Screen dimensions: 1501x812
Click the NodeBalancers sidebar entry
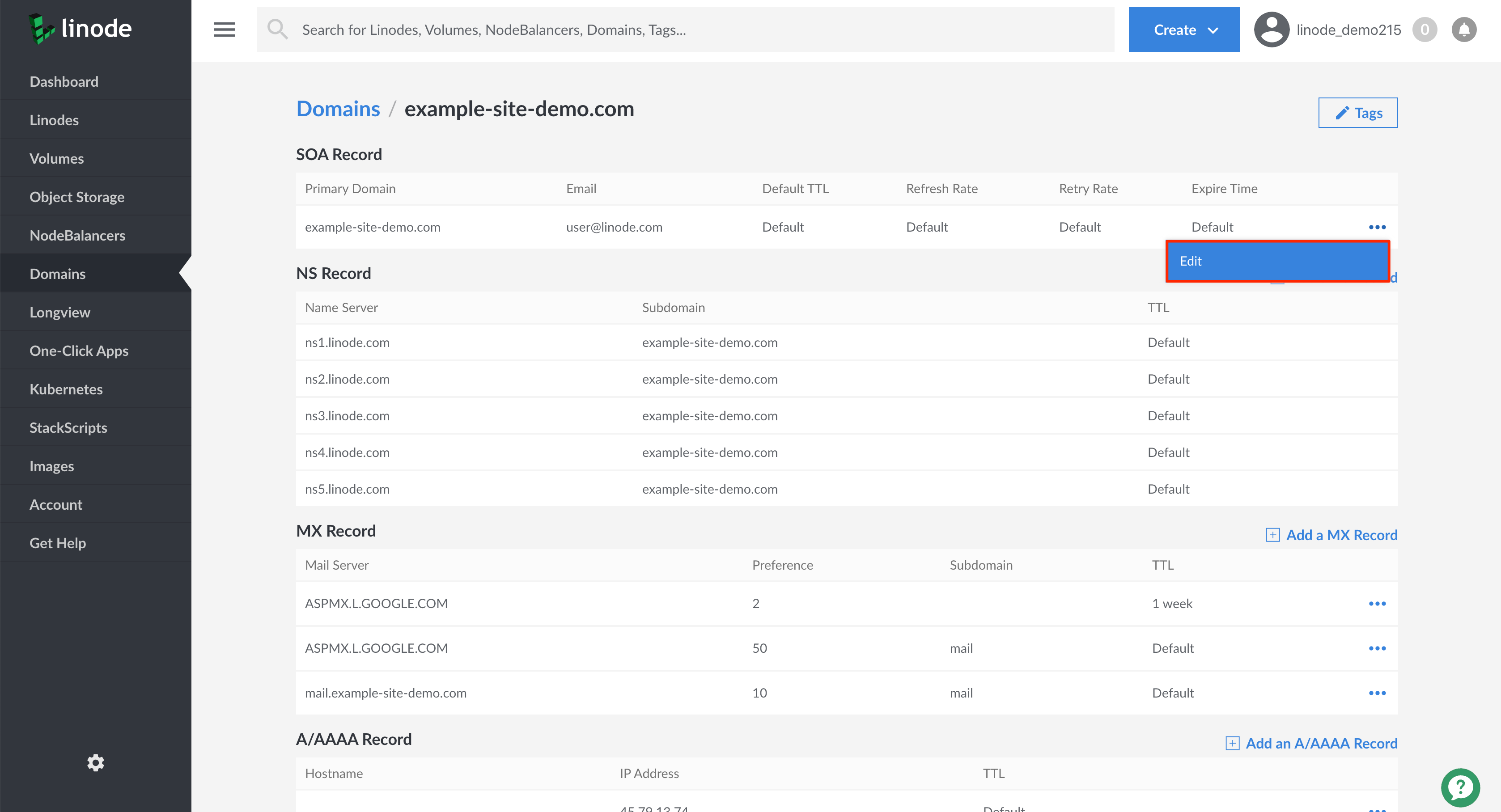pos(77,235)
